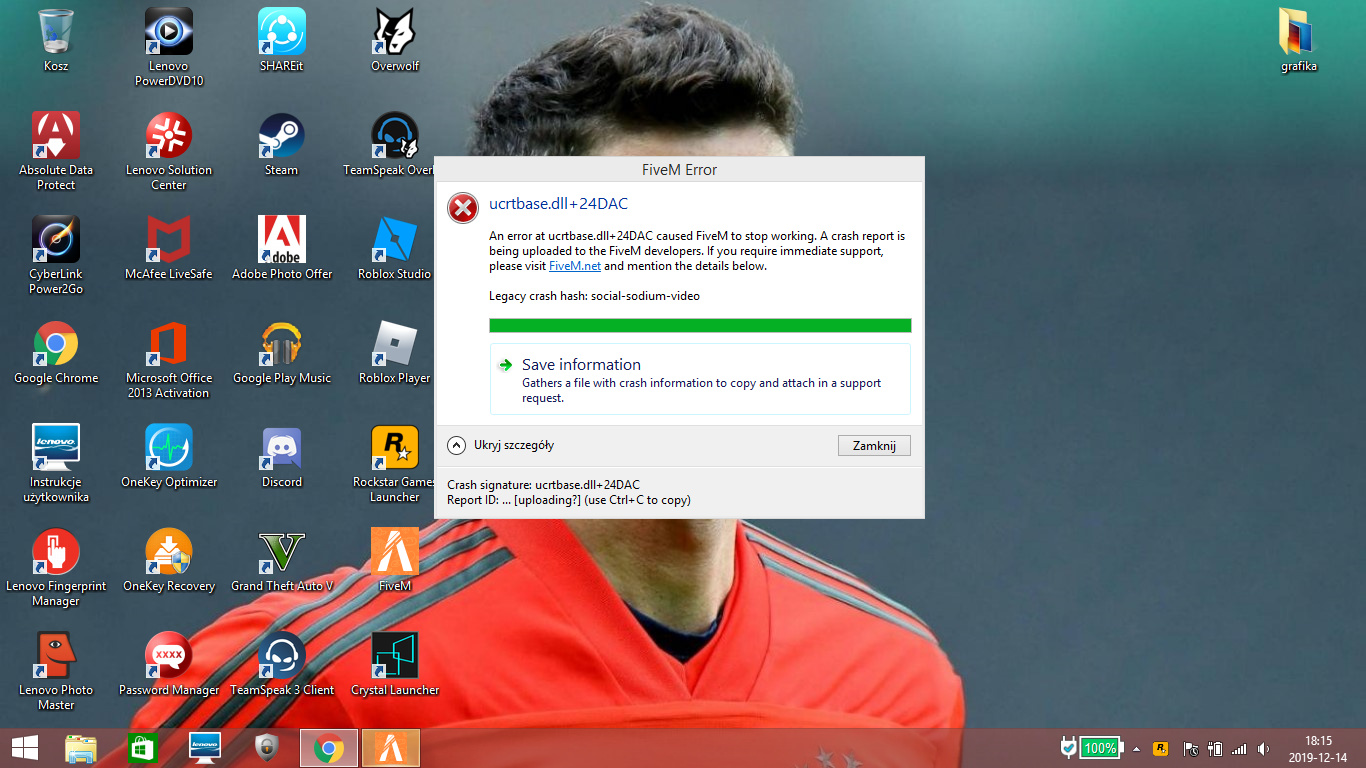1366x768 pixels.
Task: Select the McAfee LiveSafe shortcut
Action: [169, 249]
